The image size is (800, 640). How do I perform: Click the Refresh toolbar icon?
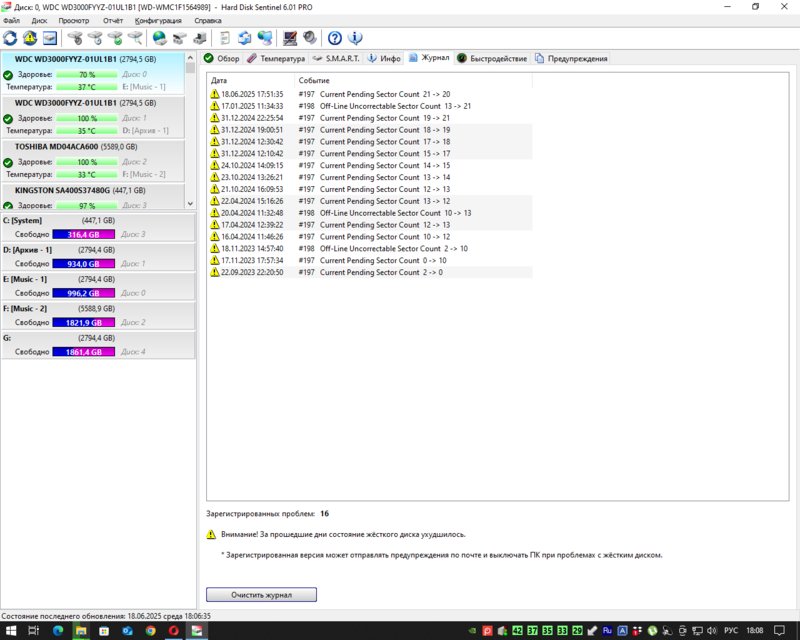click(11, 38)
